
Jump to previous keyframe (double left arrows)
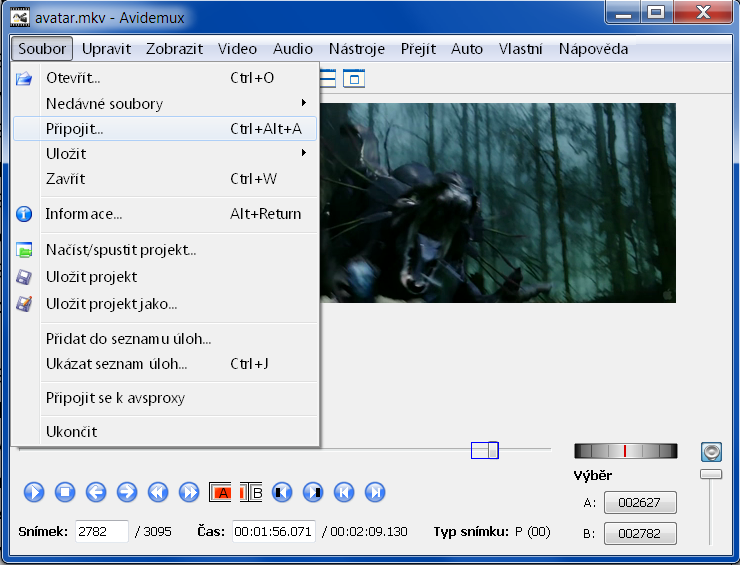[158, 492]
